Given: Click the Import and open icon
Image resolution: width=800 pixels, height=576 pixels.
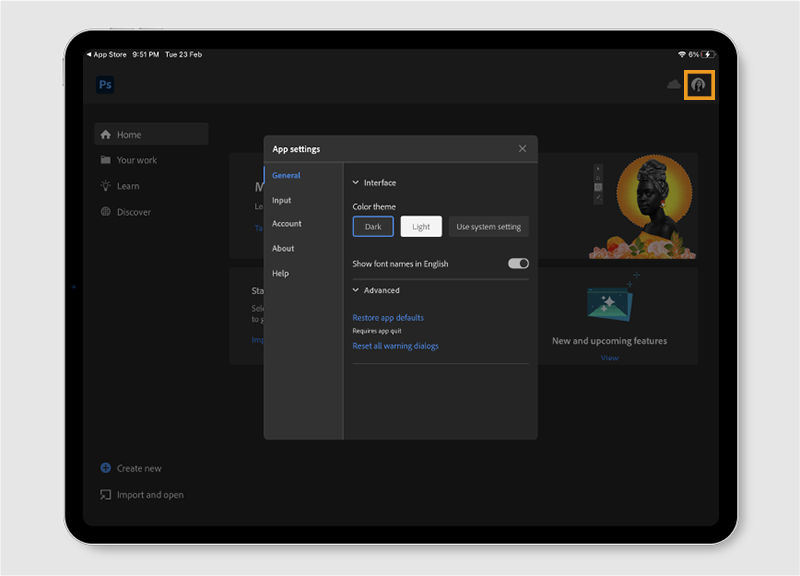Looking at the screenshot, I should pos(105,494).
